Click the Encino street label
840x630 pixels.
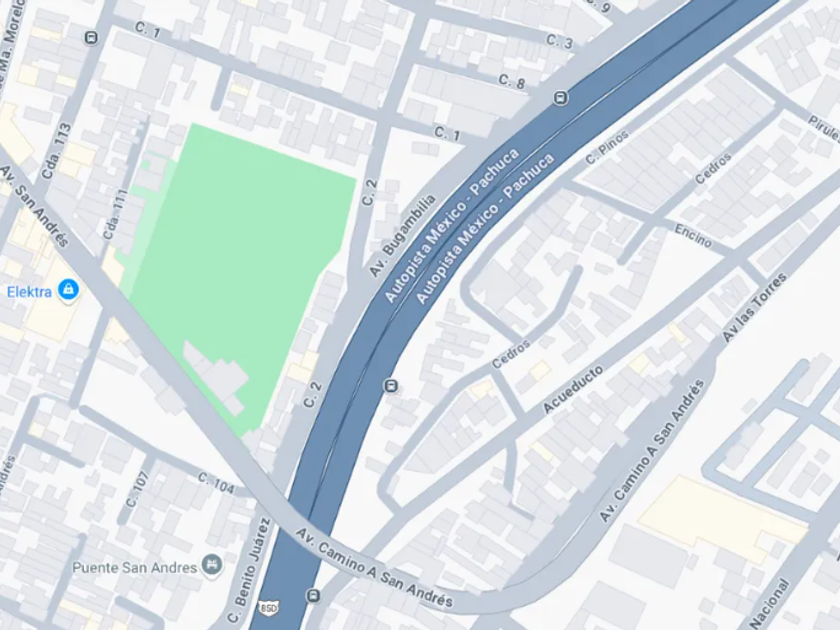pyautogui.click(x=693, y=236)
